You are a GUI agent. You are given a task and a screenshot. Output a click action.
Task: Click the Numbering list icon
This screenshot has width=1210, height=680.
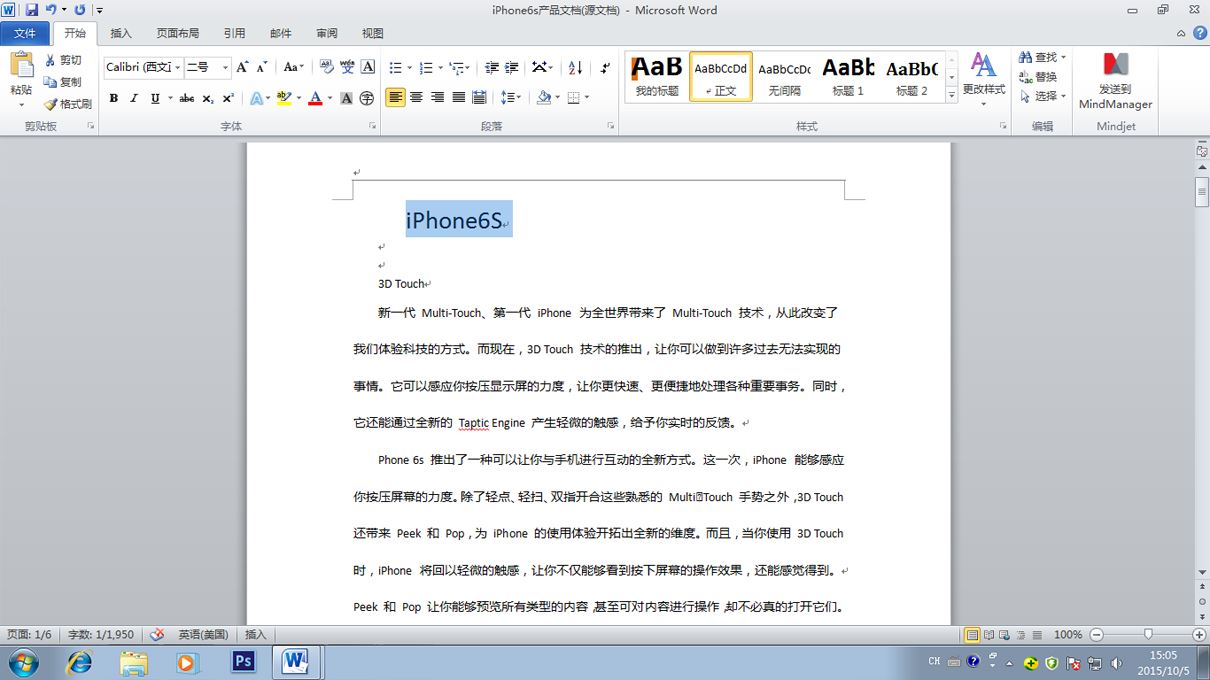(x=426, y=67)
